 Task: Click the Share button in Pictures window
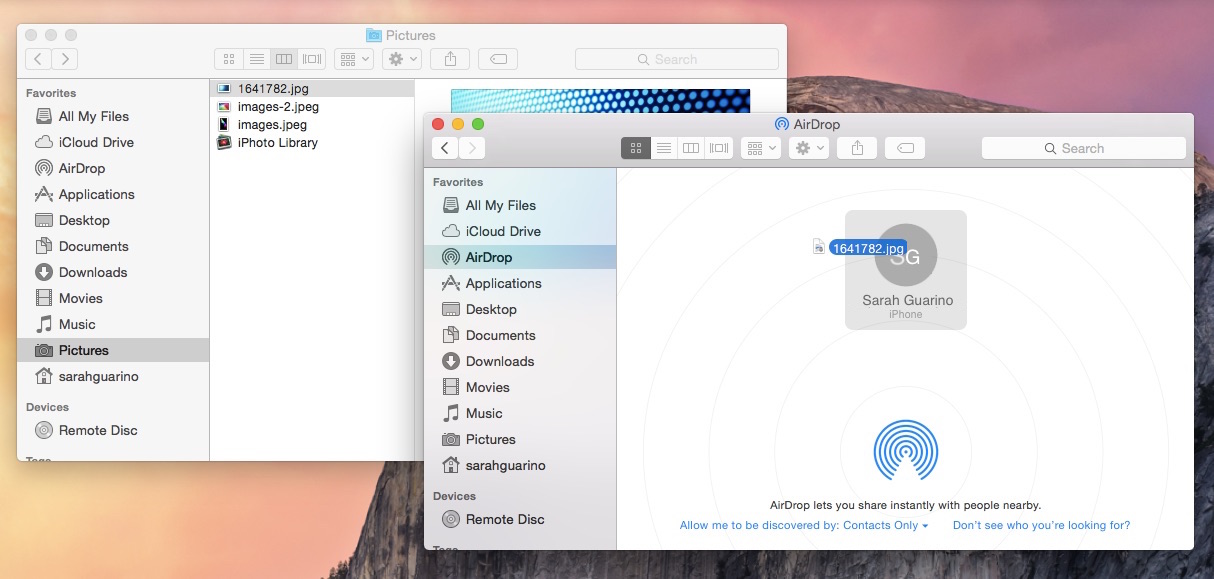pyautogui.click(x=450, y=59)
